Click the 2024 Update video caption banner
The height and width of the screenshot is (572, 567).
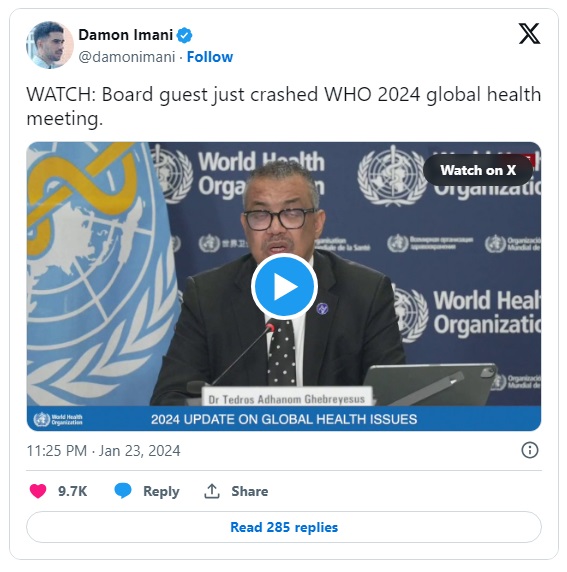coord(284,419)
